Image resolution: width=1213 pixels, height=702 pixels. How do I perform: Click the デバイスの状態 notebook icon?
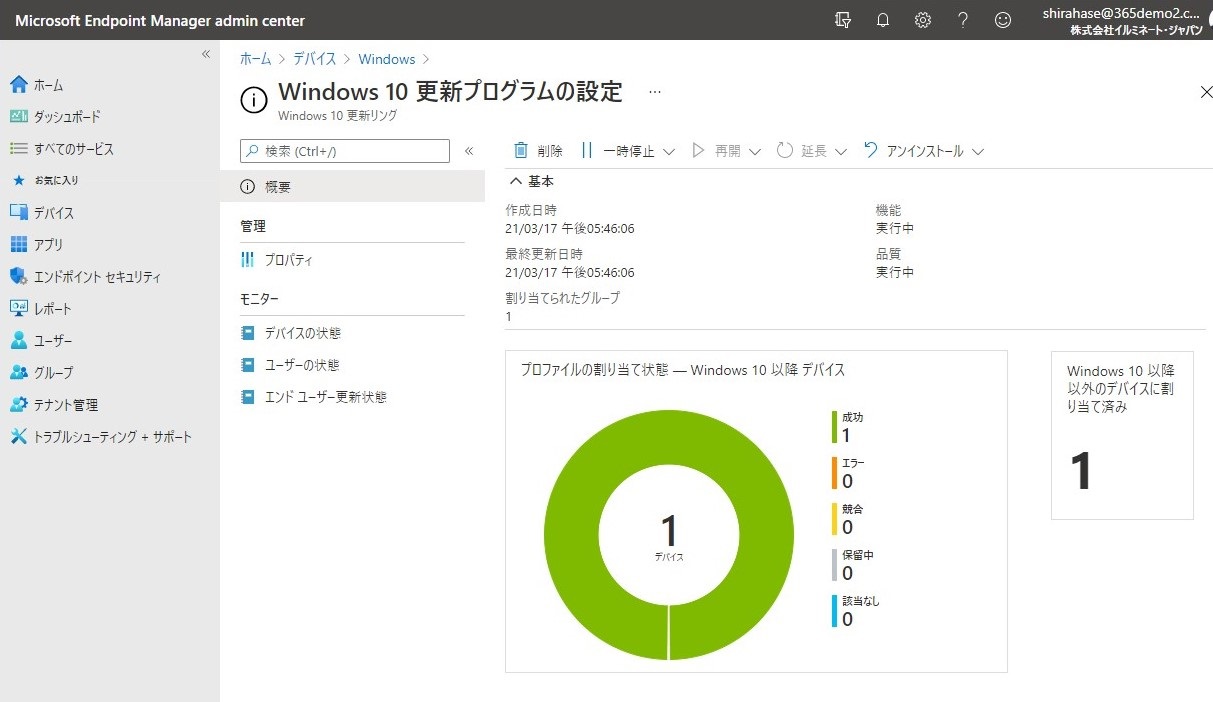point(248,333)
